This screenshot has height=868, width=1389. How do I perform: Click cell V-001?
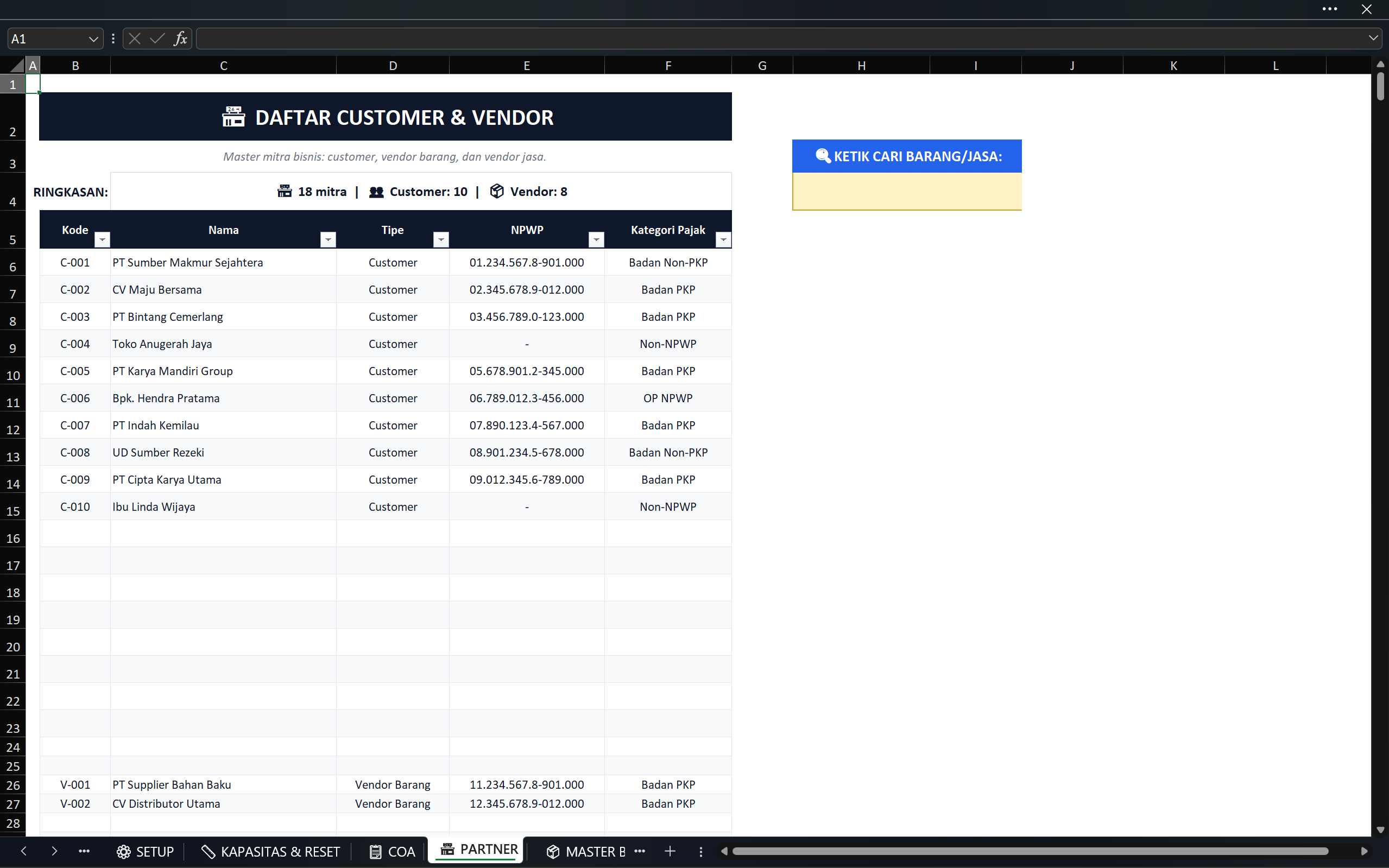click(x=75, y=784)
